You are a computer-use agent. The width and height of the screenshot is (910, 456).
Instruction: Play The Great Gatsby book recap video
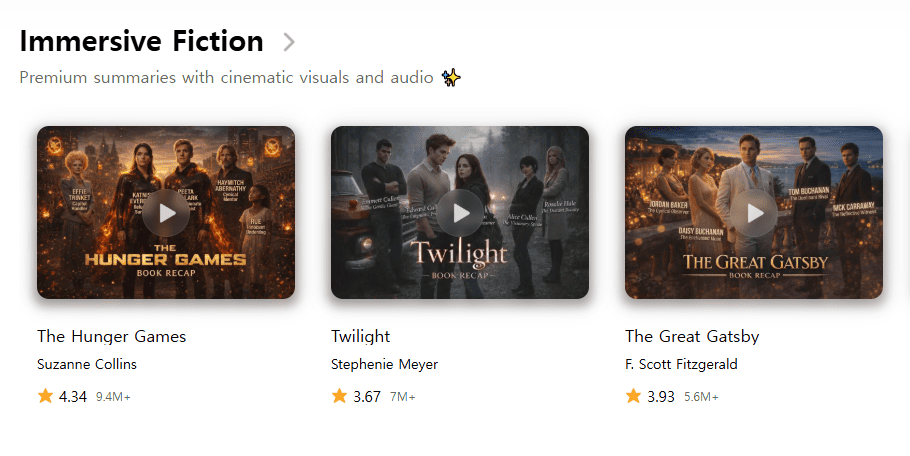pyautogui.click(x=754, y=213)
